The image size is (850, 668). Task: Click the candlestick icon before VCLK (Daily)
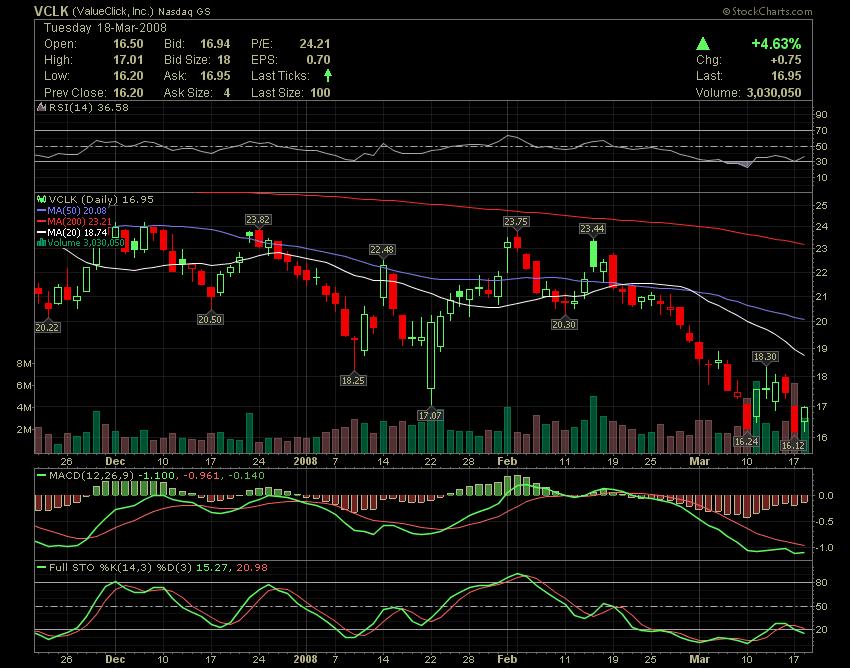tap(41, 200)
